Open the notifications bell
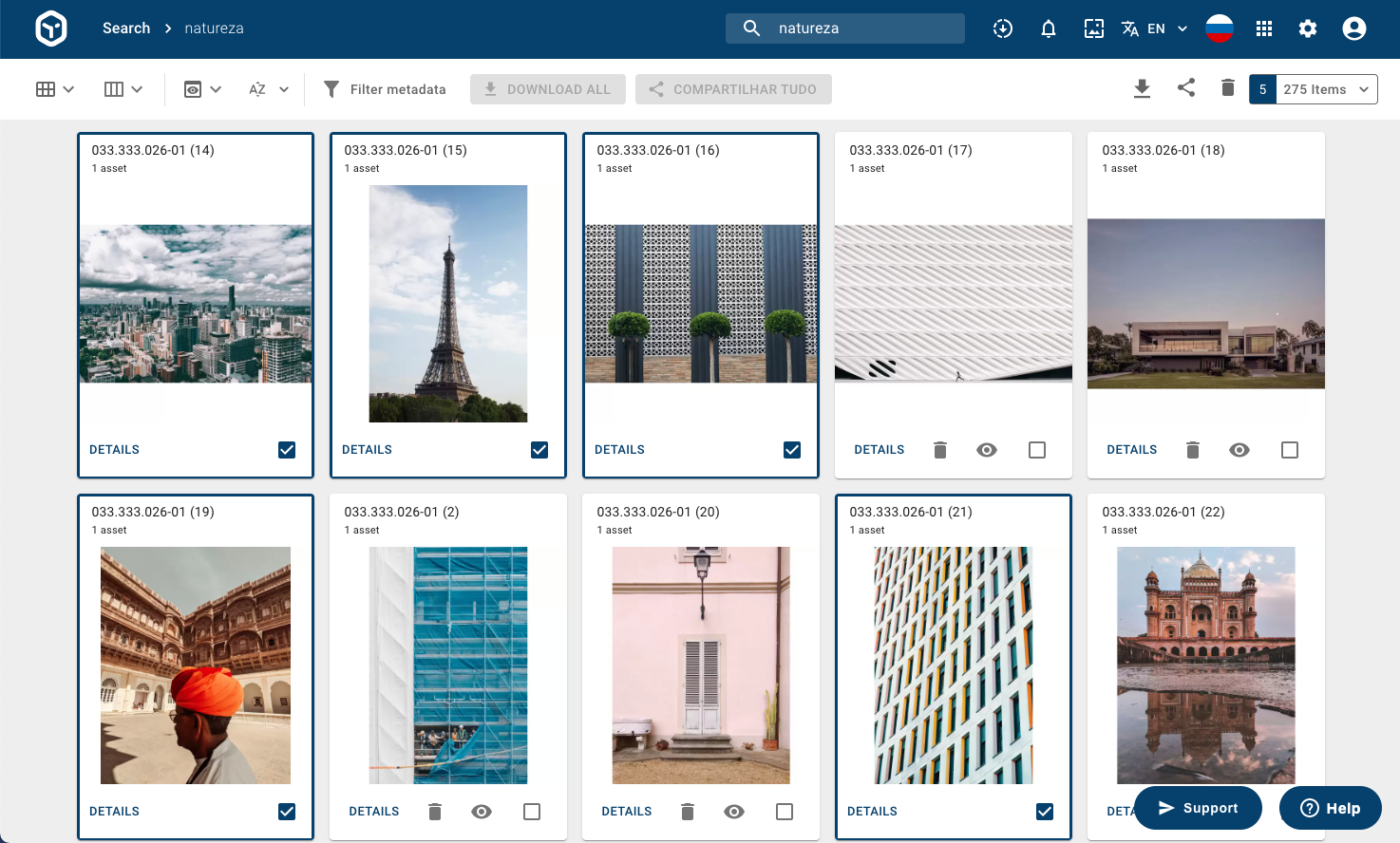1400x843 pixels. 1049,28
